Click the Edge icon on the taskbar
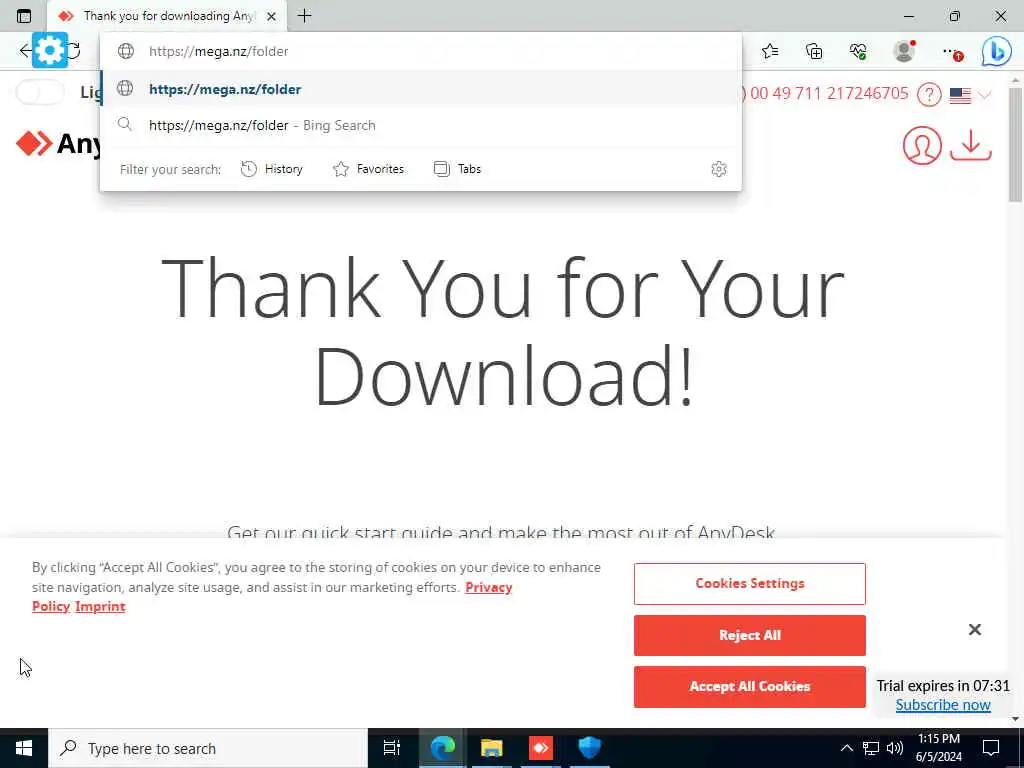Screen dimensions: 1024x768 coord(443,748)
